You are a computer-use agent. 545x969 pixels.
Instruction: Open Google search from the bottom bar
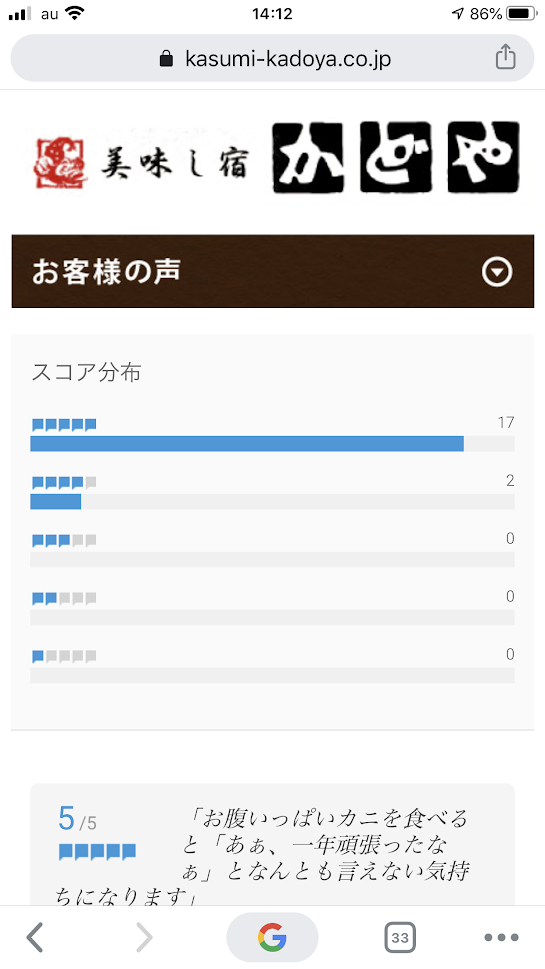click(272, 937)
